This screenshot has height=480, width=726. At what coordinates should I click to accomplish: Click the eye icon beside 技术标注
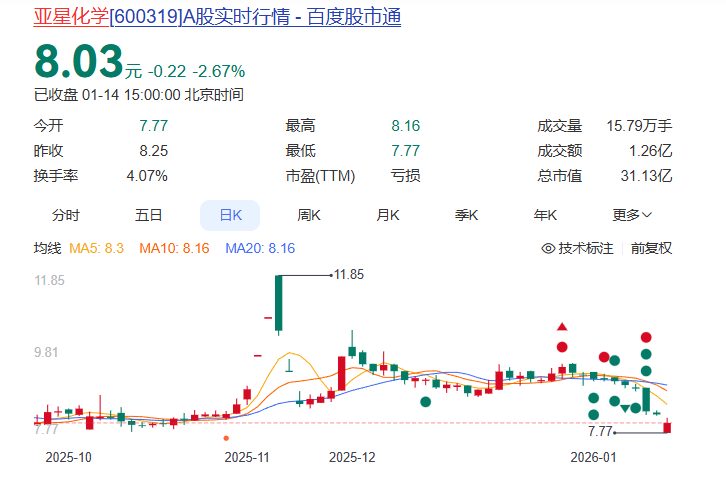tap(547, 248)
